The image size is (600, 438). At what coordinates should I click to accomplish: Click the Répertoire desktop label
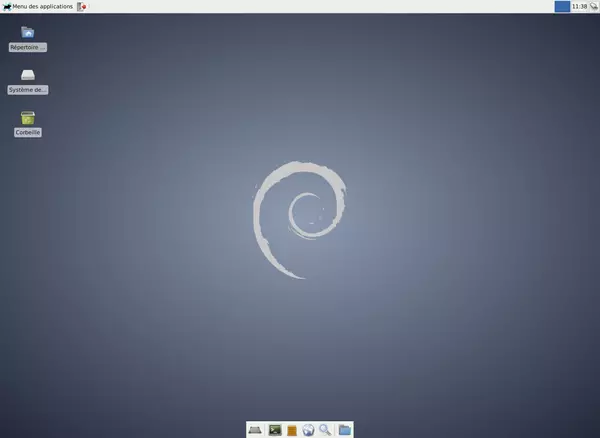pyautogui.click(x=28, y=47)
